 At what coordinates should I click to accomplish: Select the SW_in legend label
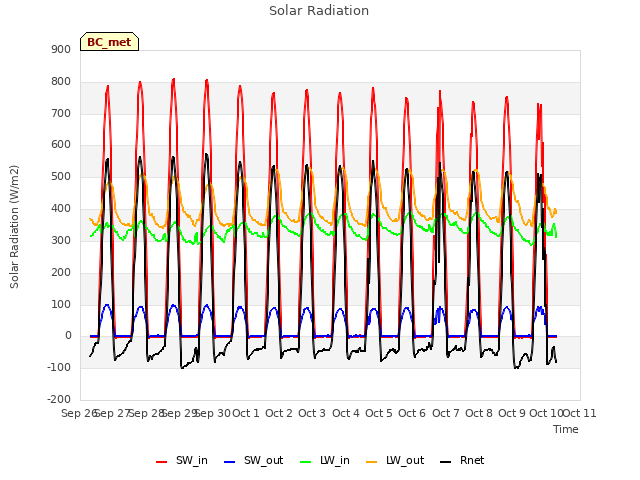pyautogui.click(x=192, y=460)
